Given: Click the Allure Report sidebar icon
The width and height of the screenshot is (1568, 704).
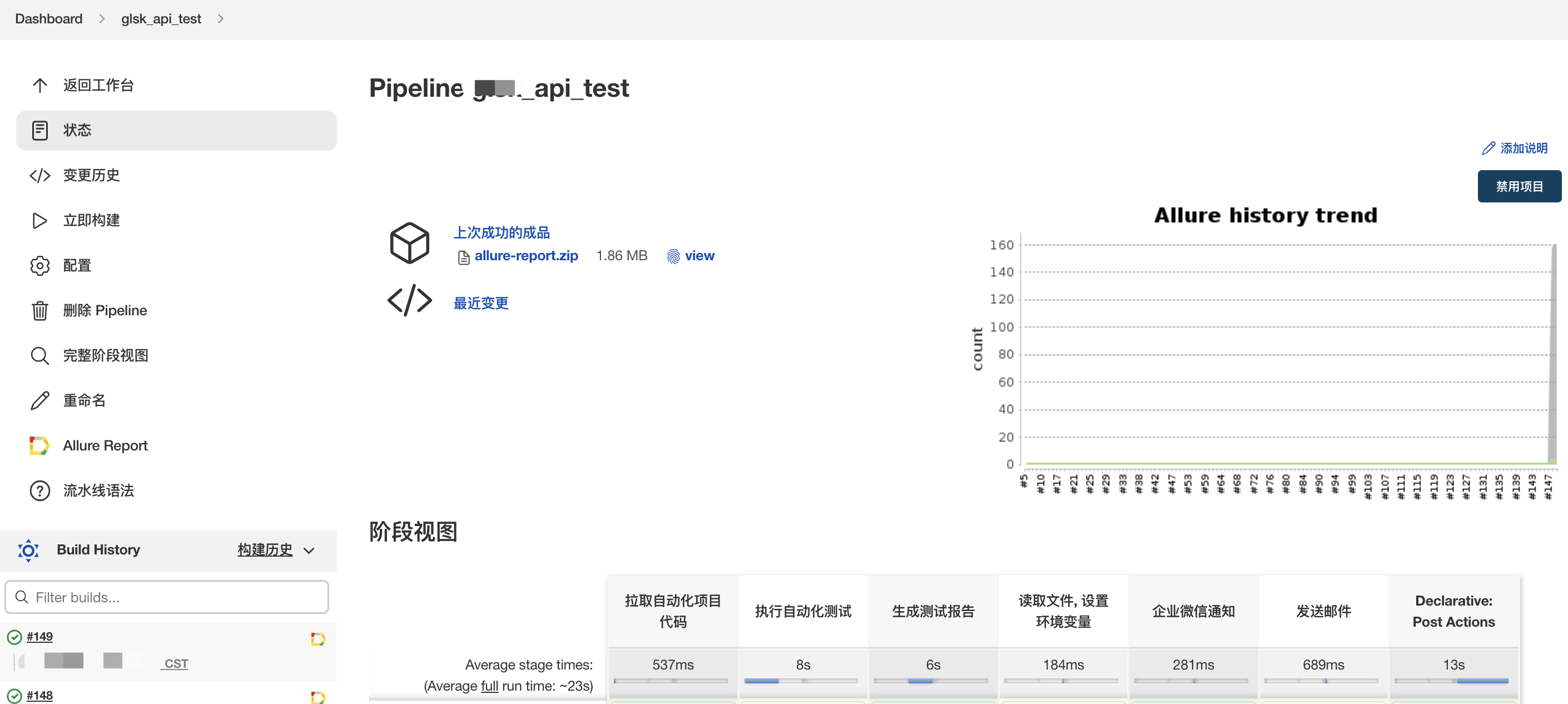Looking at the screenshot, I should [x=39, y=446].
